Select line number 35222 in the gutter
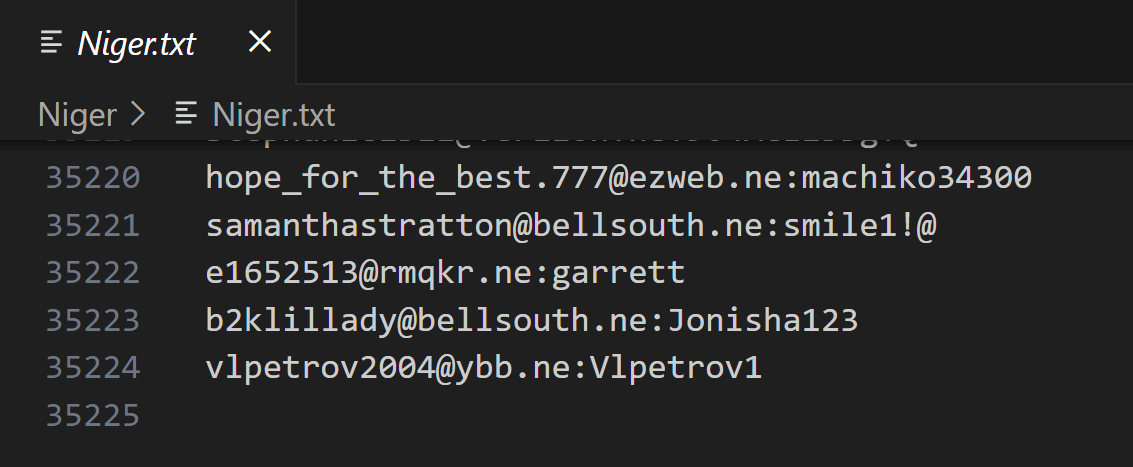This screenshot has height=467, width=1133. 93,273
